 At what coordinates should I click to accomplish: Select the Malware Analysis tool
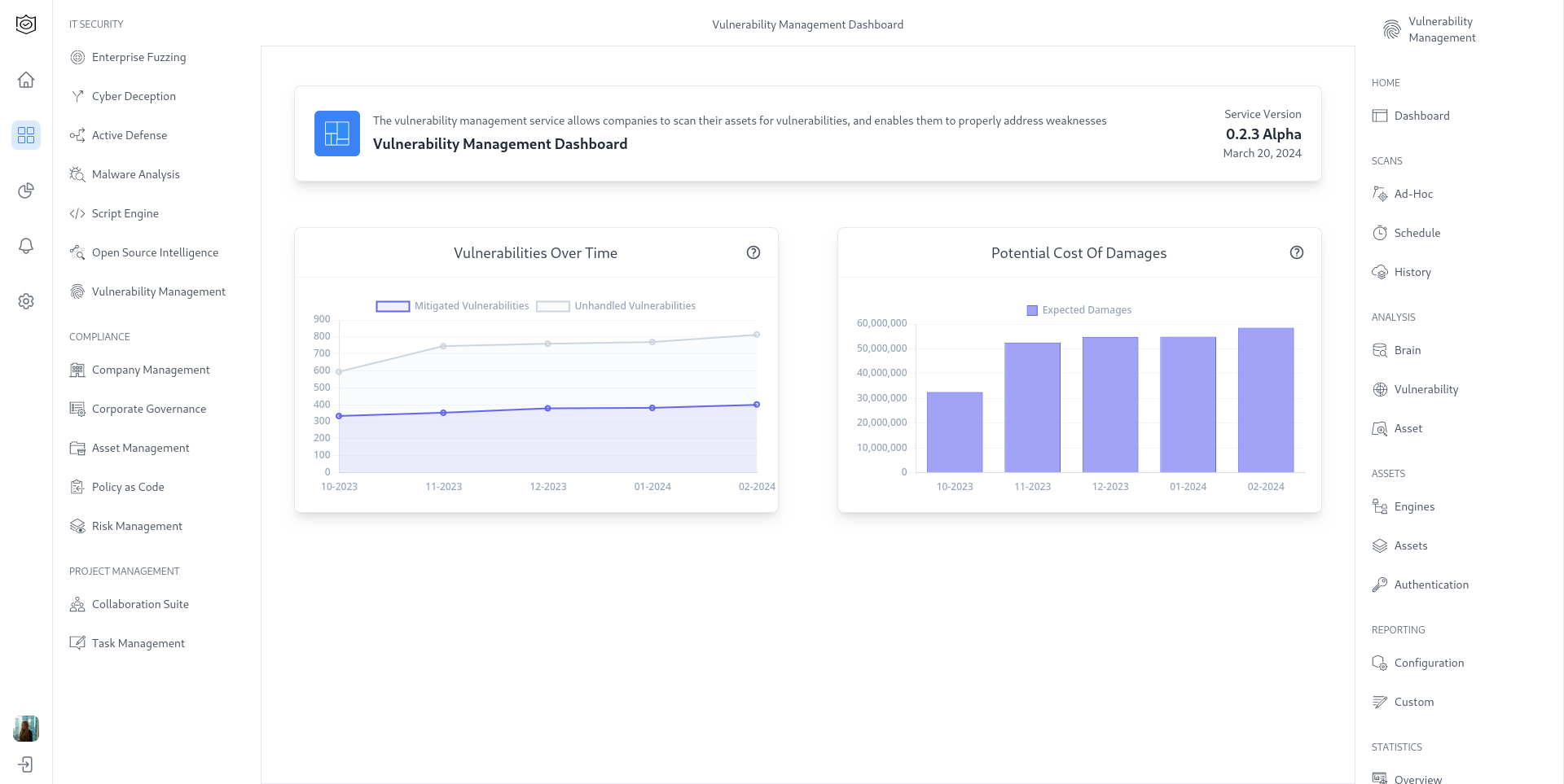click(x=135, y=174)
